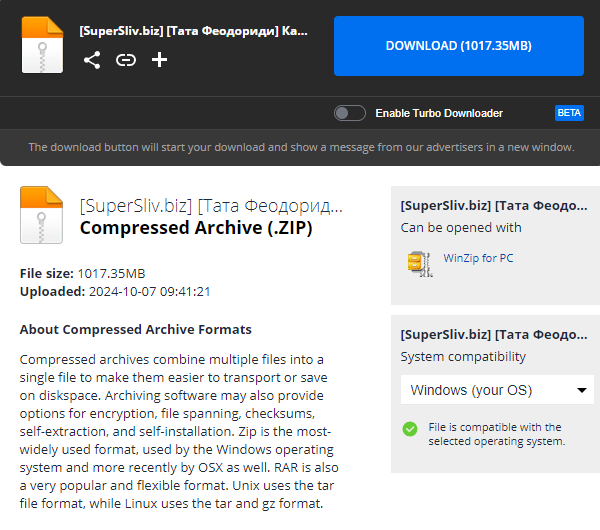Click the advertiser download notice text
The height and width of the screenshot is (530, 600).
(302, 147)
